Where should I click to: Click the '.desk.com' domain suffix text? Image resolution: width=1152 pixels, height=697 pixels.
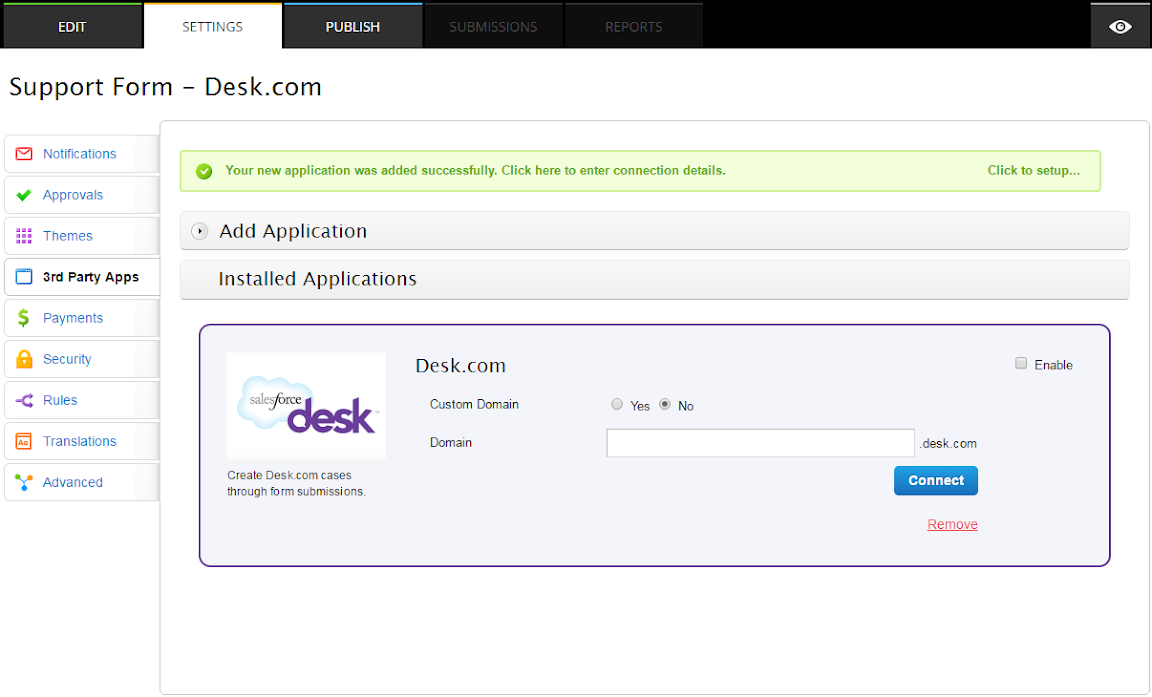point(948,444)
